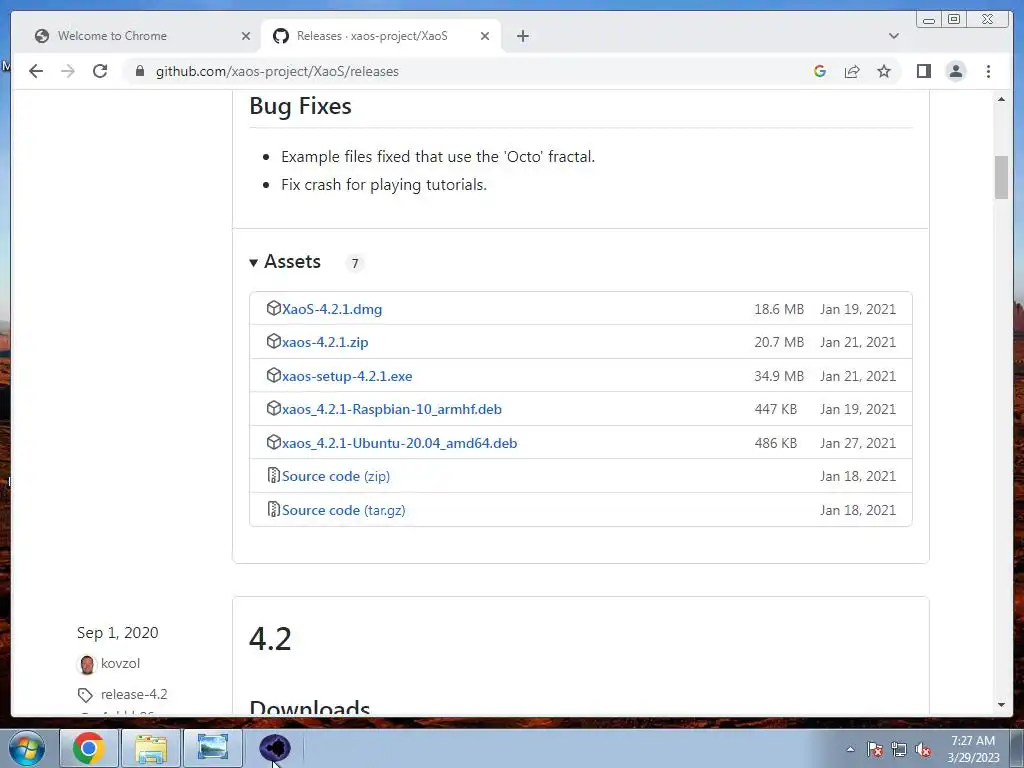Click Chrome icon in the taskbar
This screenshot has height=768, width=1024.
[x=89, y=748]
